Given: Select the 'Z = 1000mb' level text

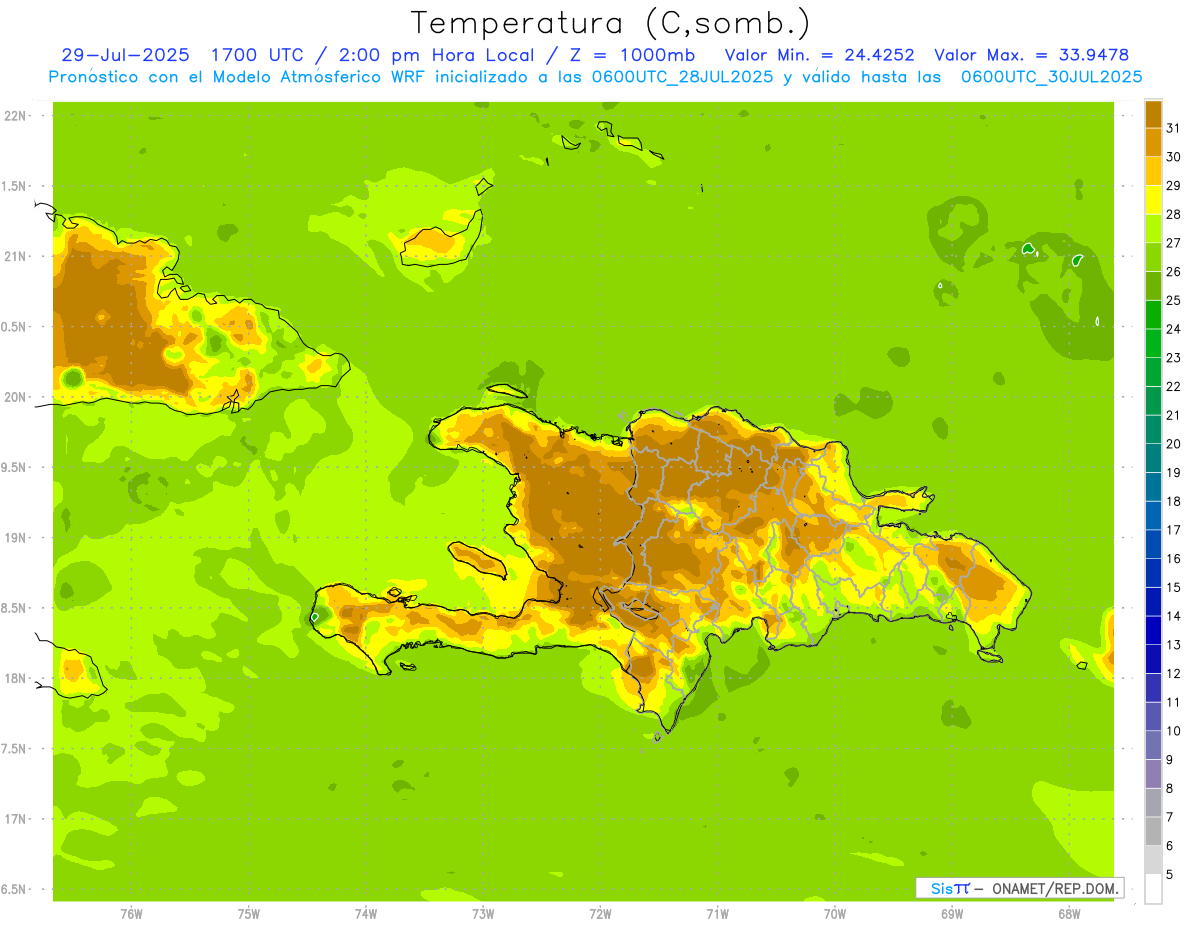Looking at the screenshot, I should point(631,55).
